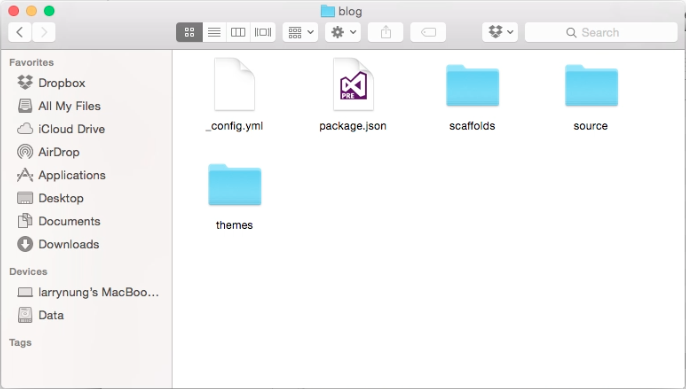Select the source folder icon
The width and height of the screenshot is (686, 389).
click(x=592, y=85)
